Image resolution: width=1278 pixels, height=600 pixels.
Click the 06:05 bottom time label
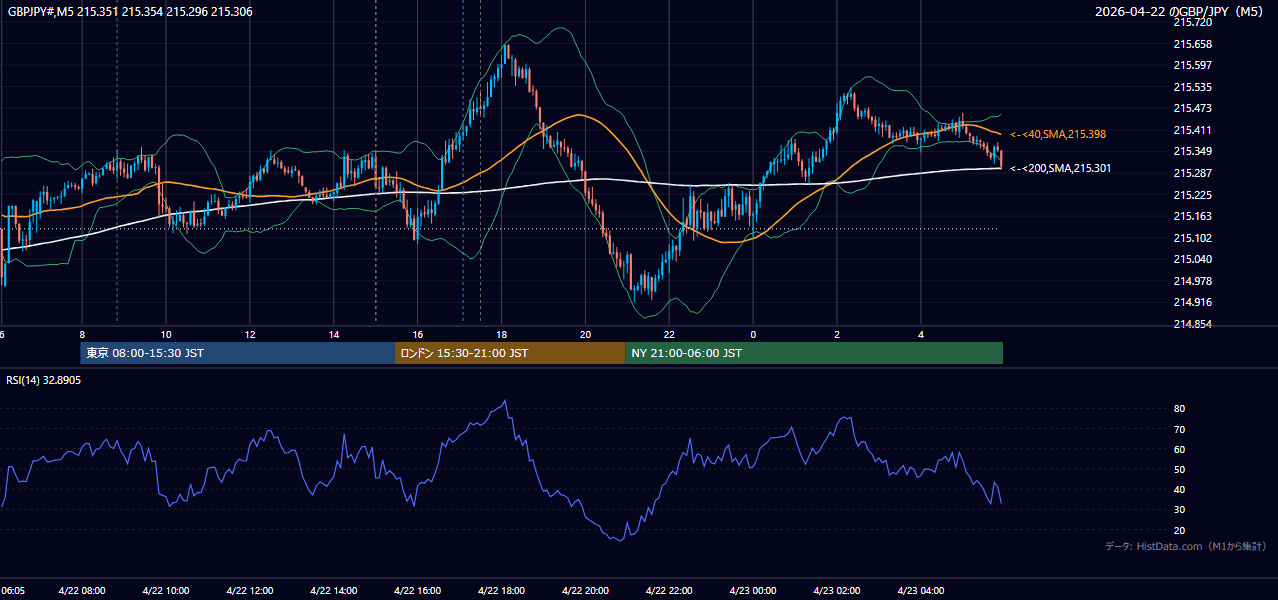(12, 591)
